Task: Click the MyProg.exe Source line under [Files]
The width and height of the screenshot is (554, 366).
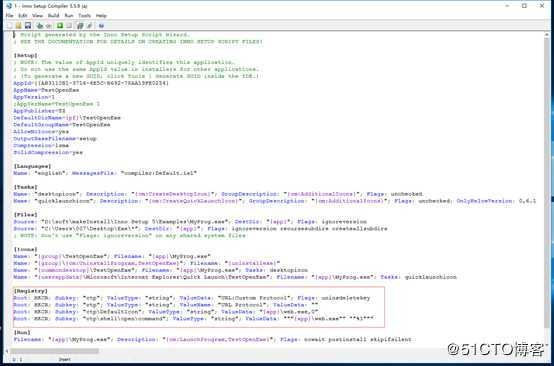Action: click(190, 222)
